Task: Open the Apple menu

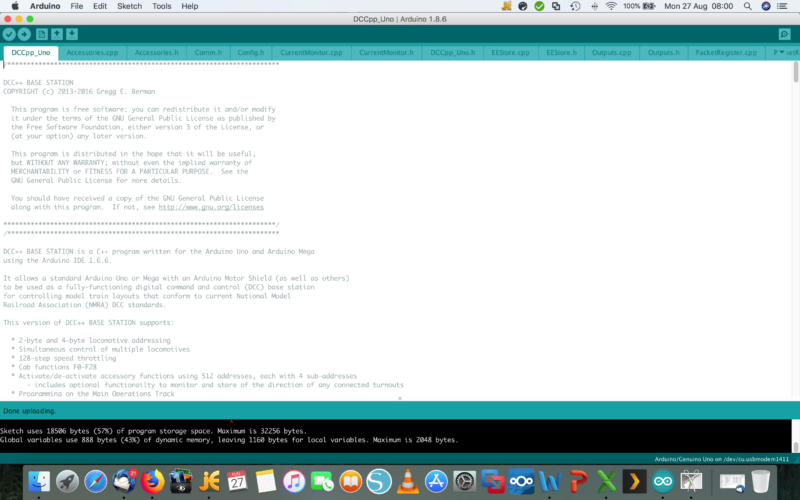Action: click(x=15, y=6)
